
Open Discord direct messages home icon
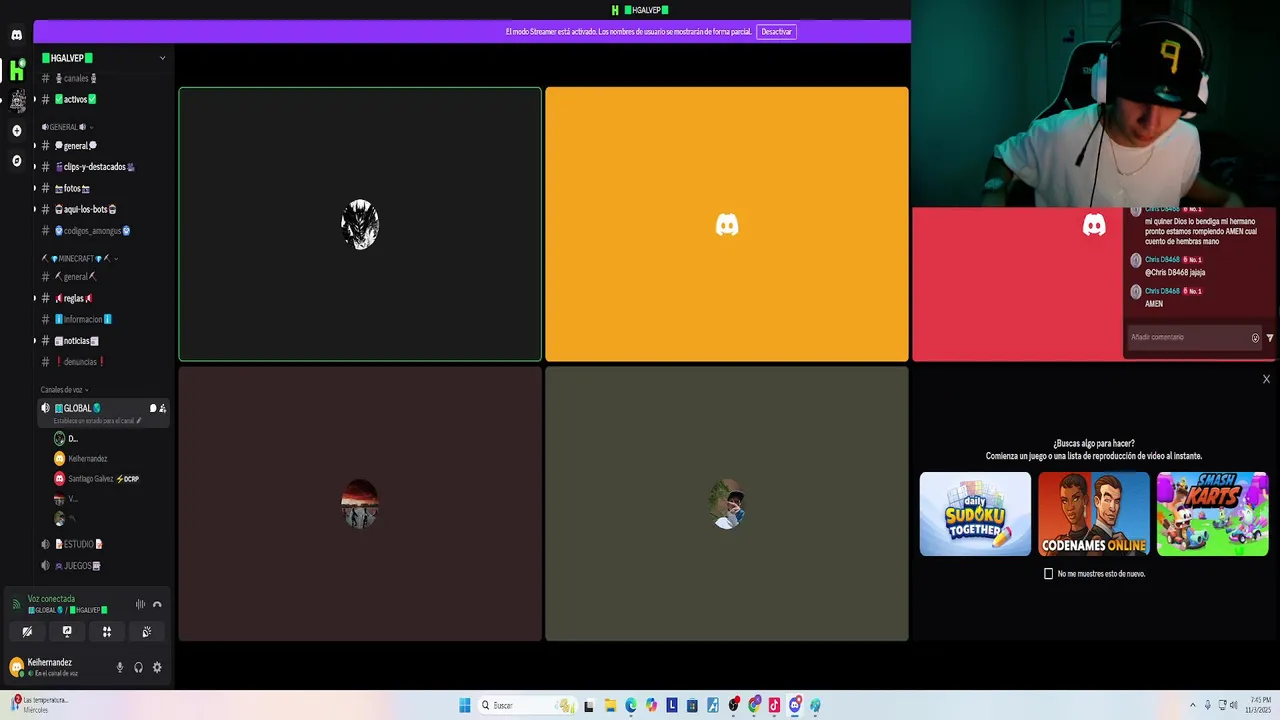[x=16, y=35]
